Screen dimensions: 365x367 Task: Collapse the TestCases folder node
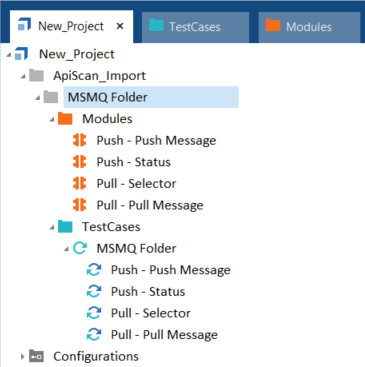pyautogui.click(x=52, y=228)
